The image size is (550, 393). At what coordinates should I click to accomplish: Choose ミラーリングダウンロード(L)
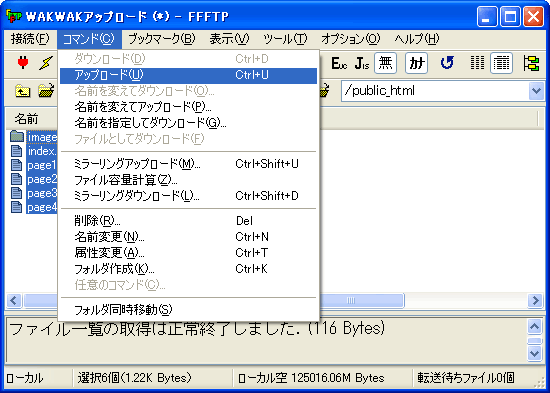click(x=188, y=196)
